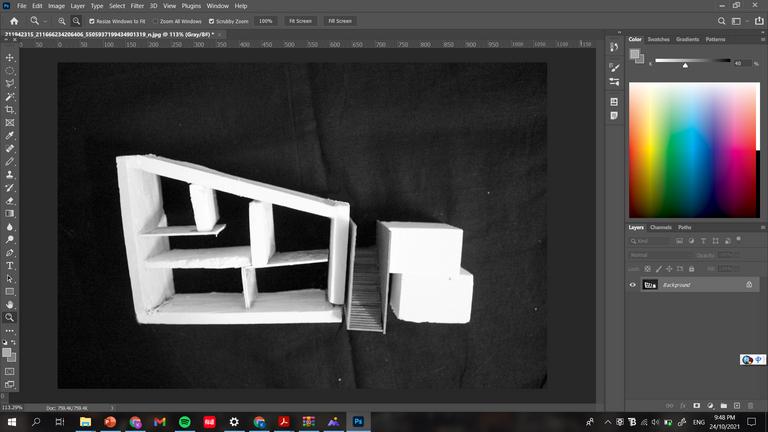Screen dimensions: 768x432
Task: Select the Path Selection tool
Action: 10,279
